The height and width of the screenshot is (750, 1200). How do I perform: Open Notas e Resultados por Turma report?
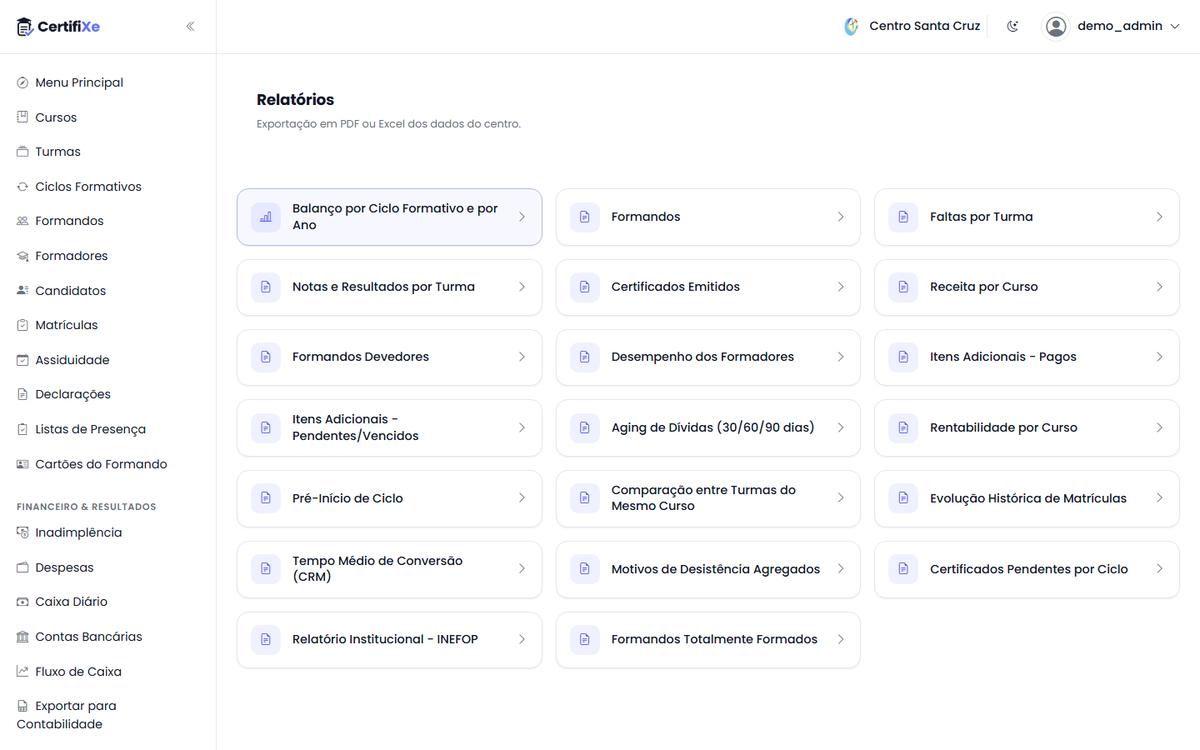point(389,287)
